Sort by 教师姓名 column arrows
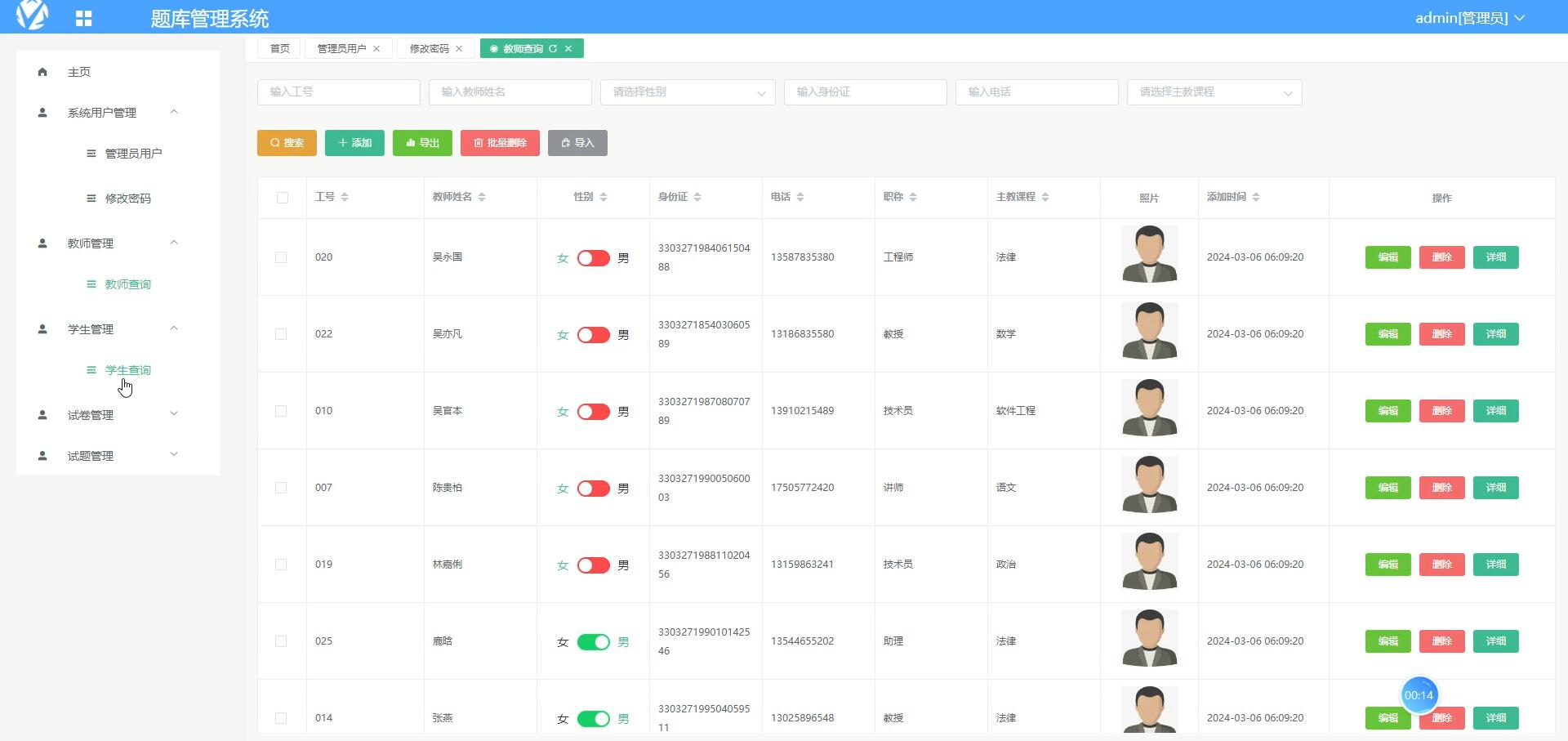The image size is (1568, 741). pyautogui.click(x=482, y=197)
